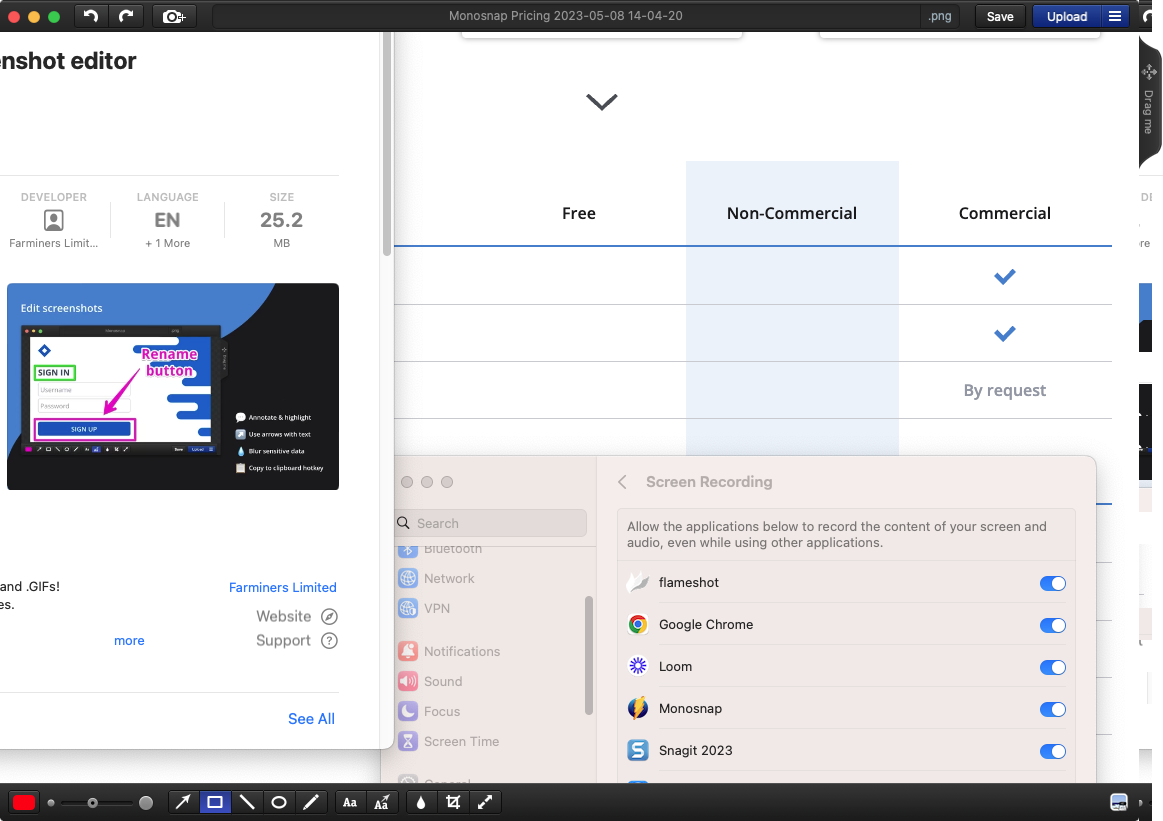
Task: Click the Google Chrome app icon
Action: (x=638, y=624)
